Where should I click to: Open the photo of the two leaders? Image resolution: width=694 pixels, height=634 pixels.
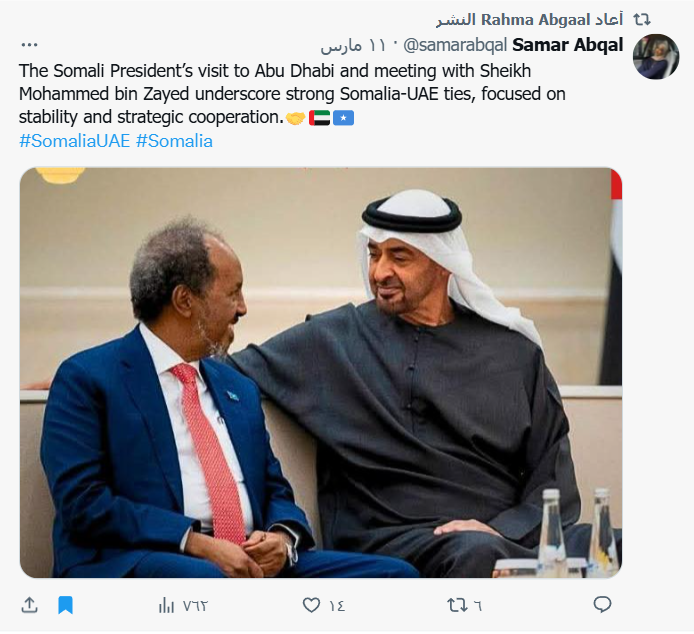320,372
